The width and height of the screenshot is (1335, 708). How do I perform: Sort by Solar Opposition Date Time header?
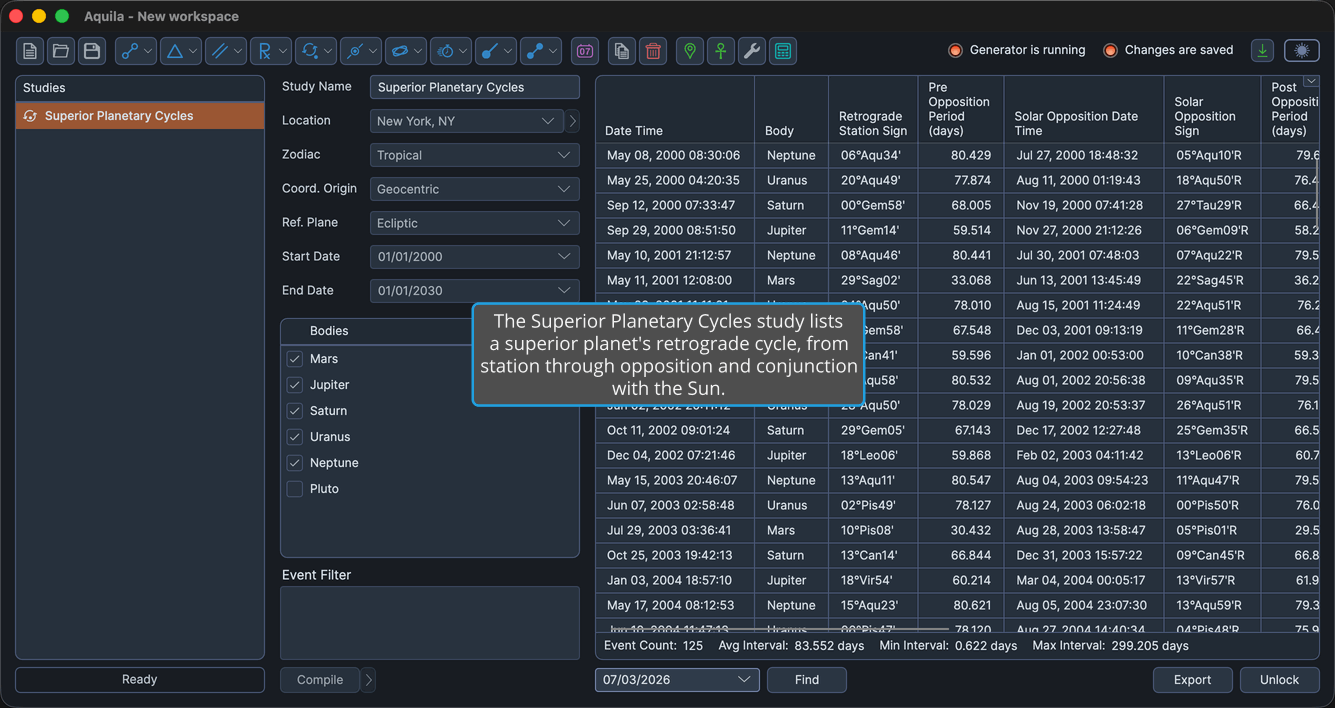(1084, 110)
